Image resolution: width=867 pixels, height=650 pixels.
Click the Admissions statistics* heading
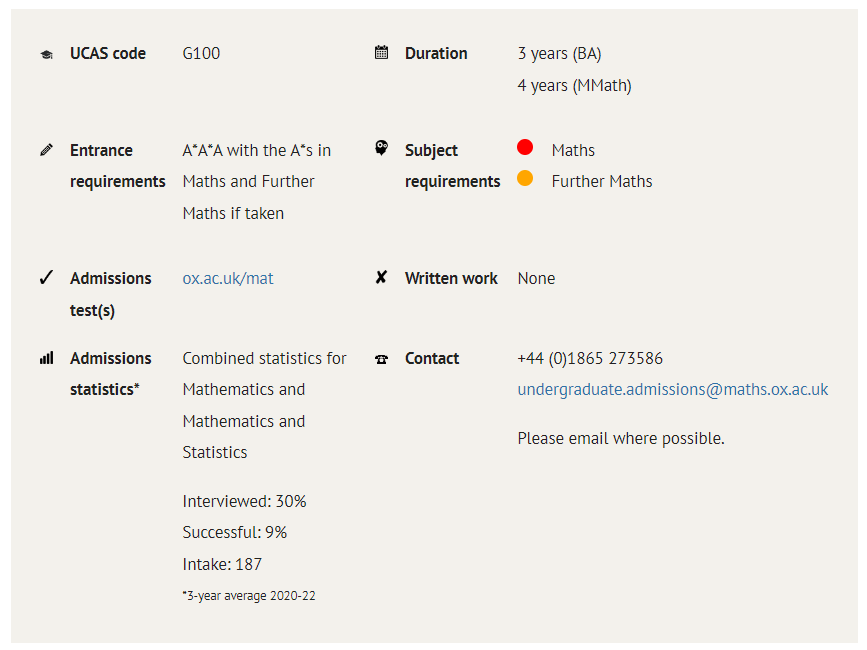111,374
